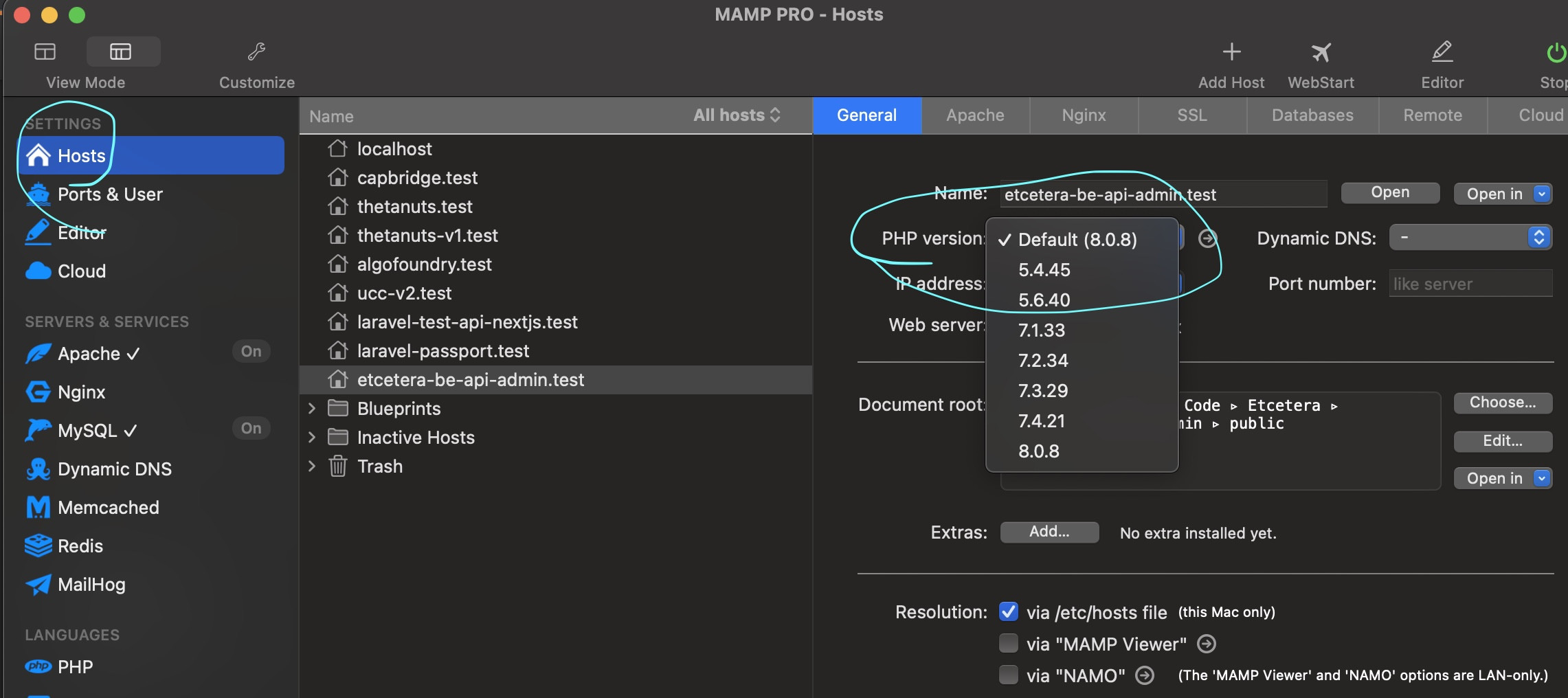Screen dimensions: 1568x698
Task: Open WebStart from the toolbar
Action: 1320,52
